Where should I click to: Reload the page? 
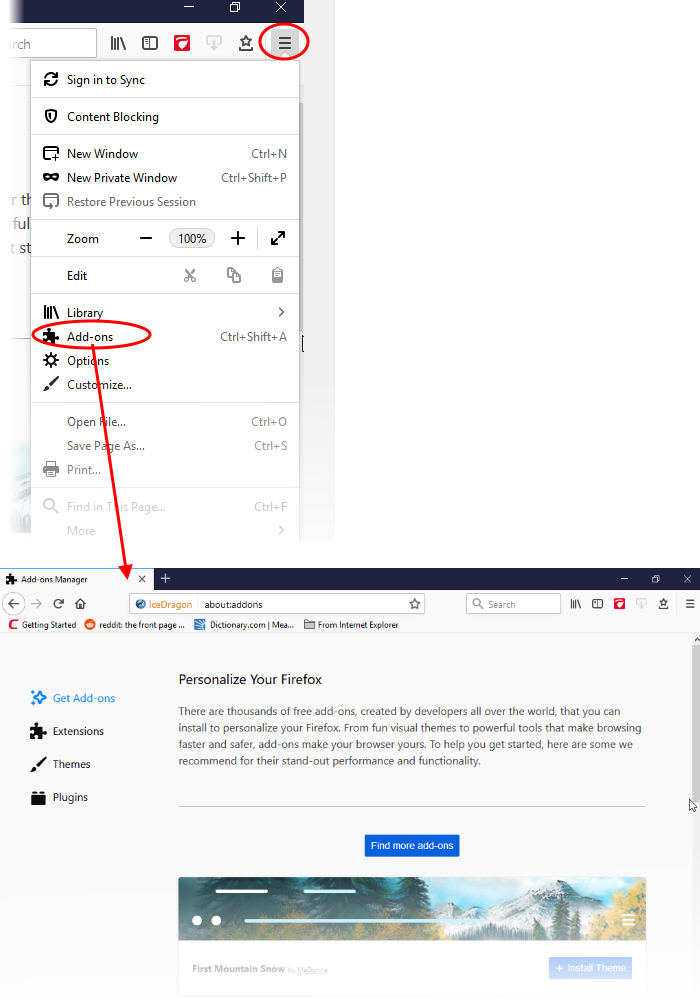tap(59, 604)
